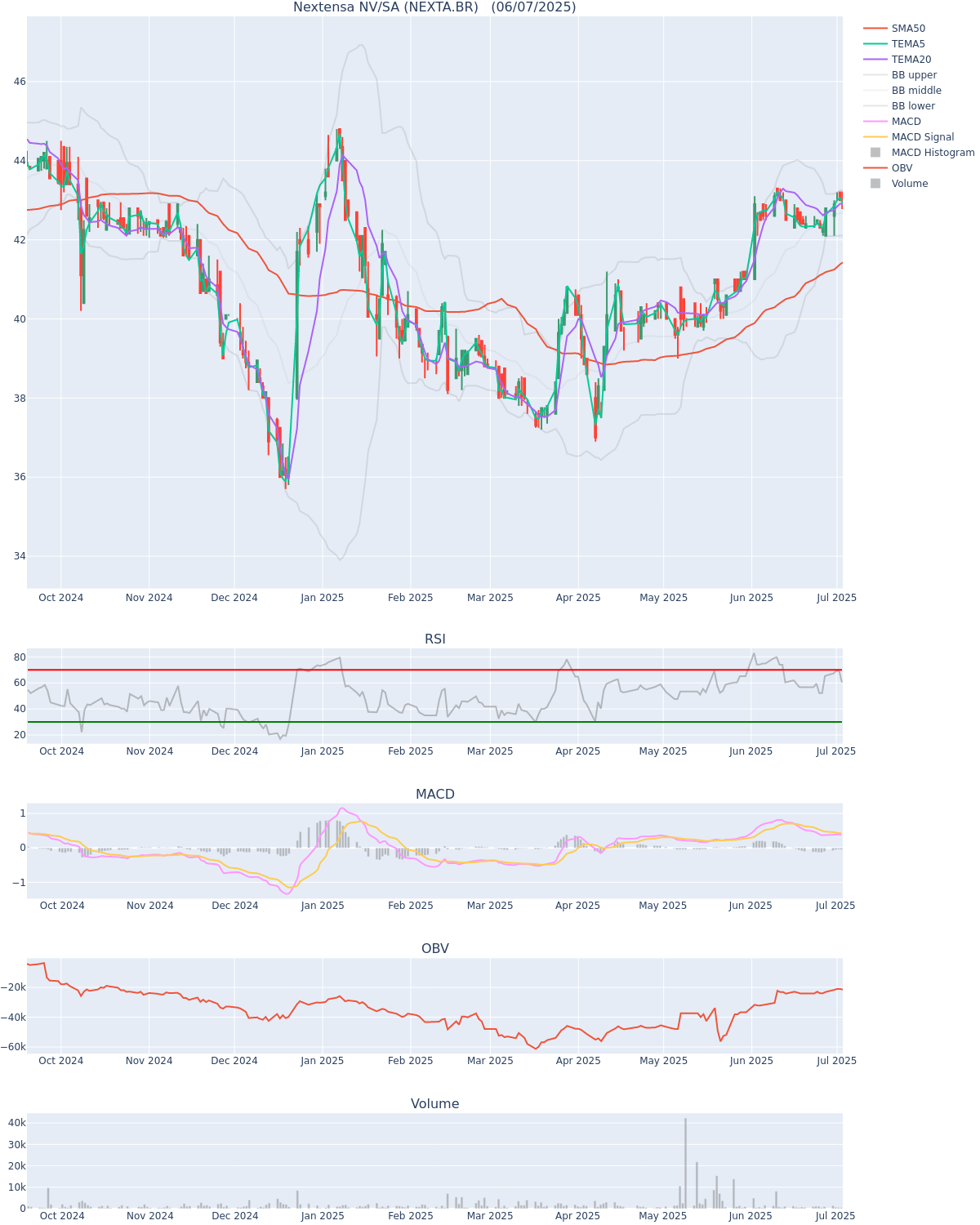Click Mar 2025 on the OBV axis
The width and height of the screenshot is (980, 1225).
click(x=491, y=1061)
